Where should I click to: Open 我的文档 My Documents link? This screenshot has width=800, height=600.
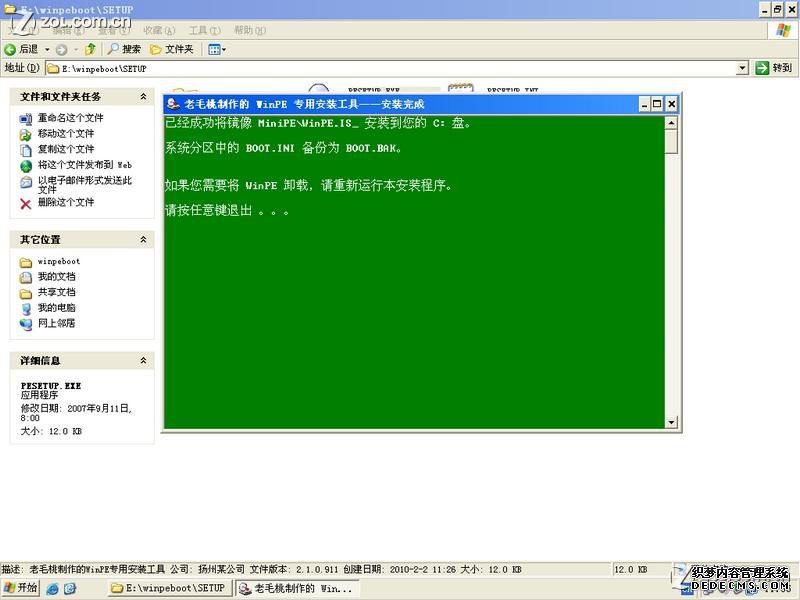coord(57,277)
